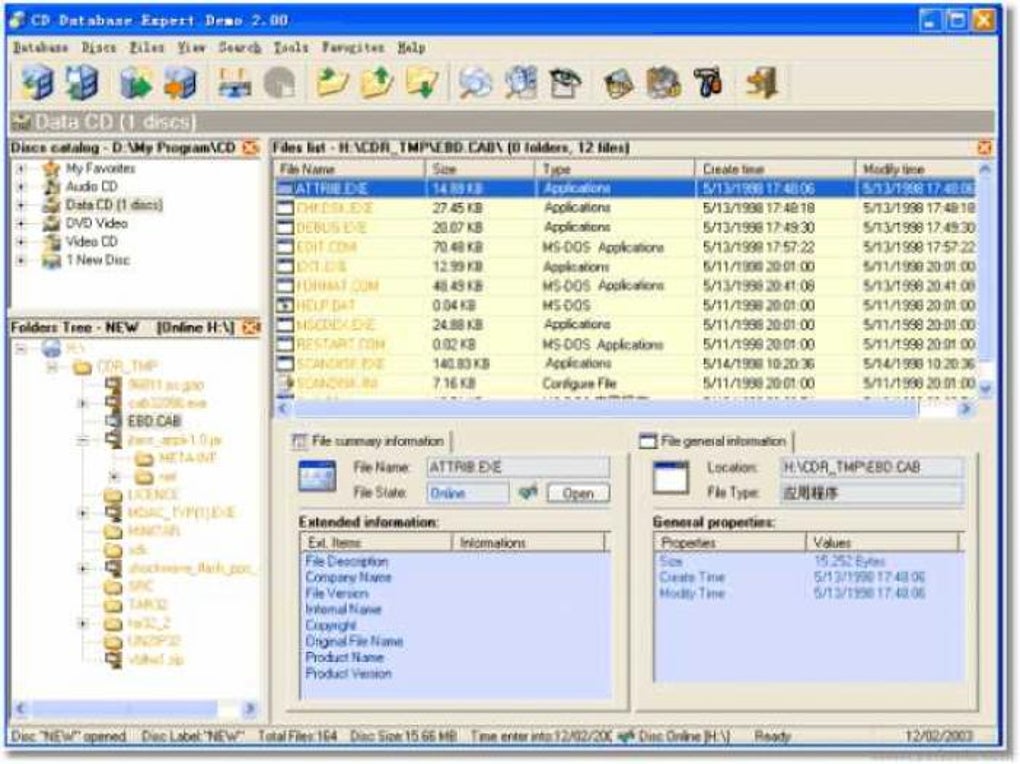
Task: Click the ATTRIB.EXE file icon in the list
Action: click(x=285, y=189)
